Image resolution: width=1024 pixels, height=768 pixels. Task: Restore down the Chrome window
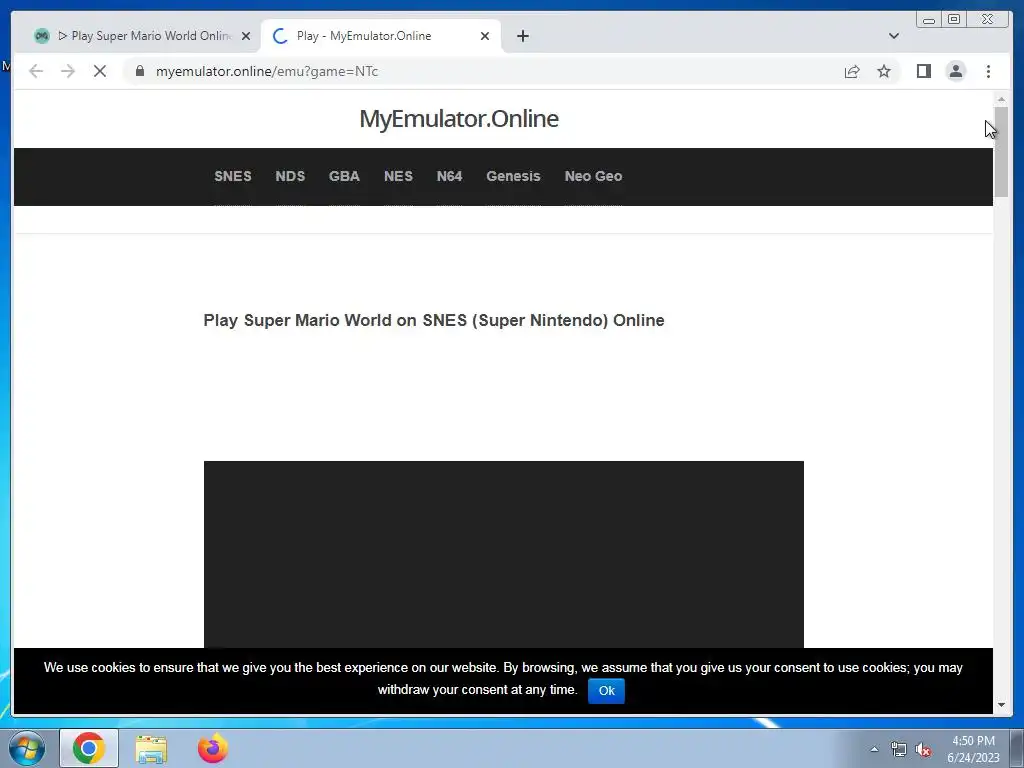coord(953,20)
